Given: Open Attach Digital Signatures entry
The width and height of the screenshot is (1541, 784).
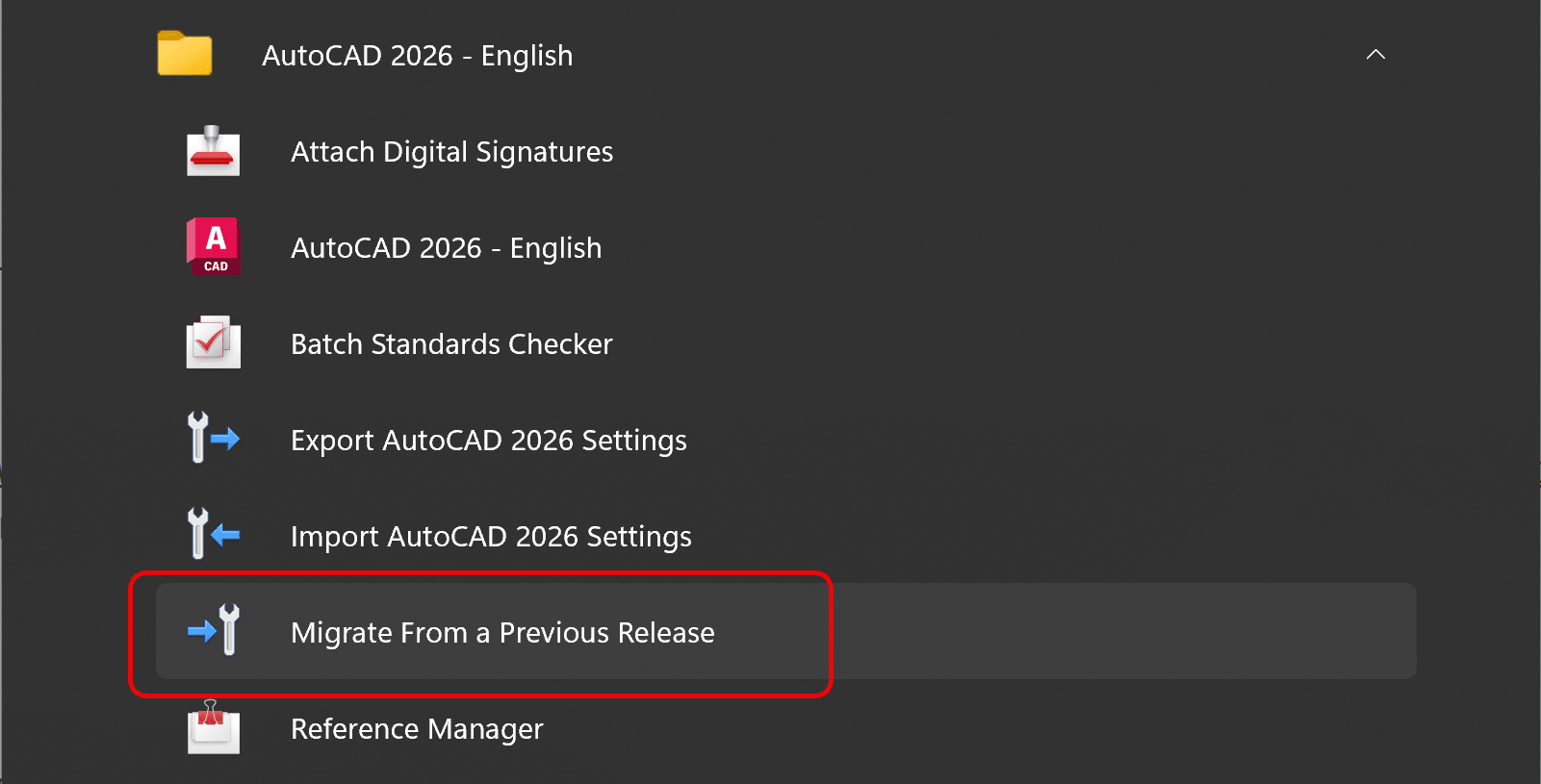Looking at the screenshot, I should (451, 152).
